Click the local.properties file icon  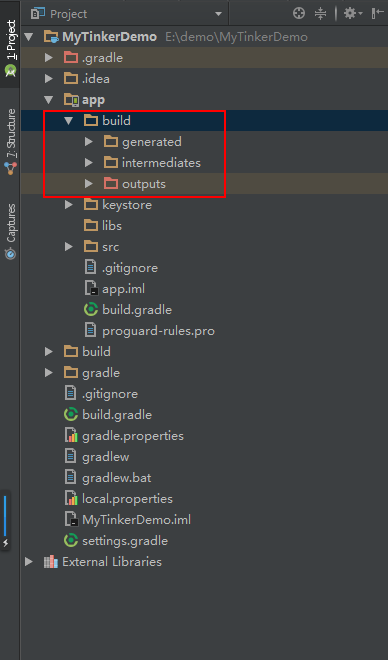pos(71,499)
